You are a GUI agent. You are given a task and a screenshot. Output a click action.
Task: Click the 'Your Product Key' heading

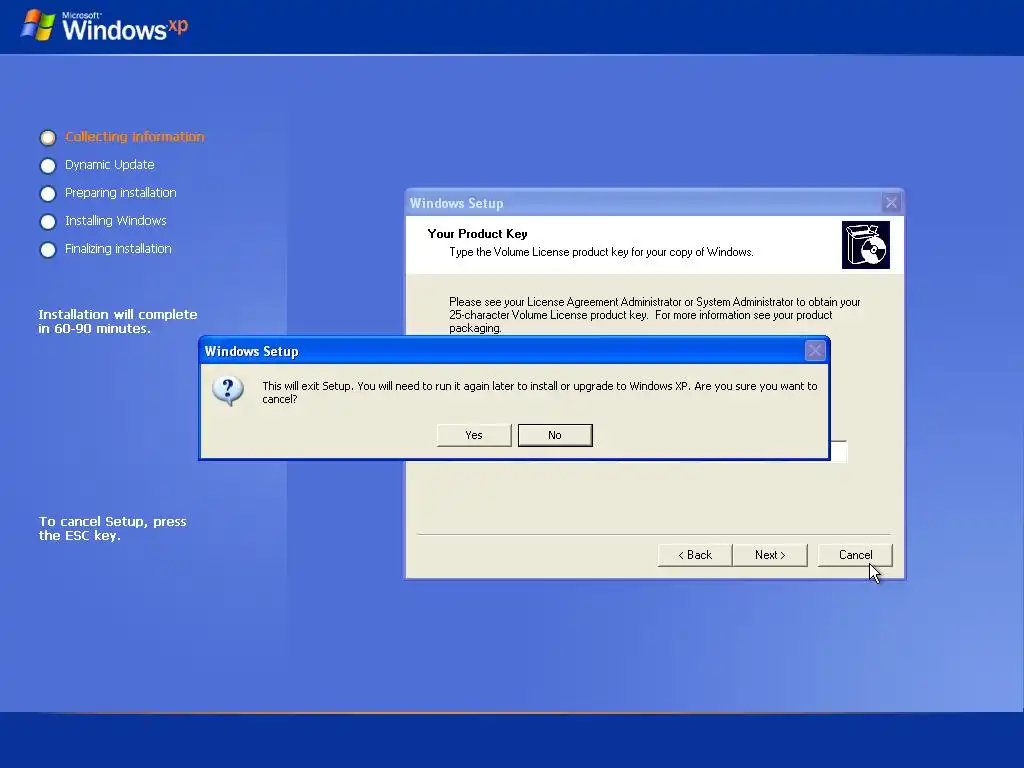[477, 234]
